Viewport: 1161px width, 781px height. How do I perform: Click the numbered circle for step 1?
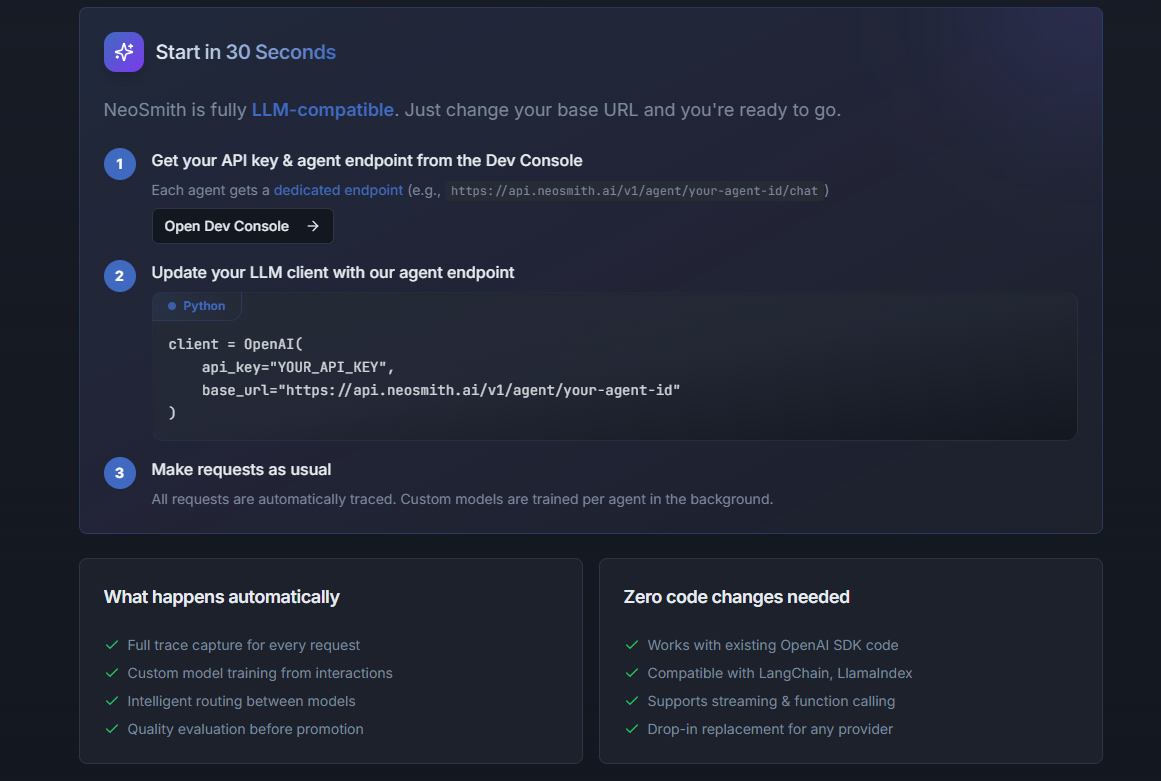(x=119, y=163)
